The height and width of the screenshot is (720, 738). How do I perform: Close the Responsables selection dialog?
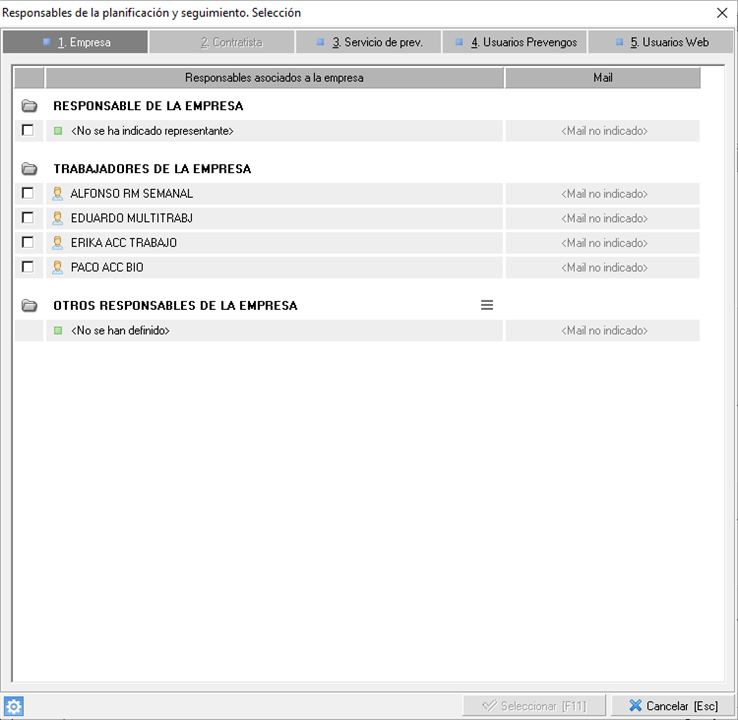(722, 13)
